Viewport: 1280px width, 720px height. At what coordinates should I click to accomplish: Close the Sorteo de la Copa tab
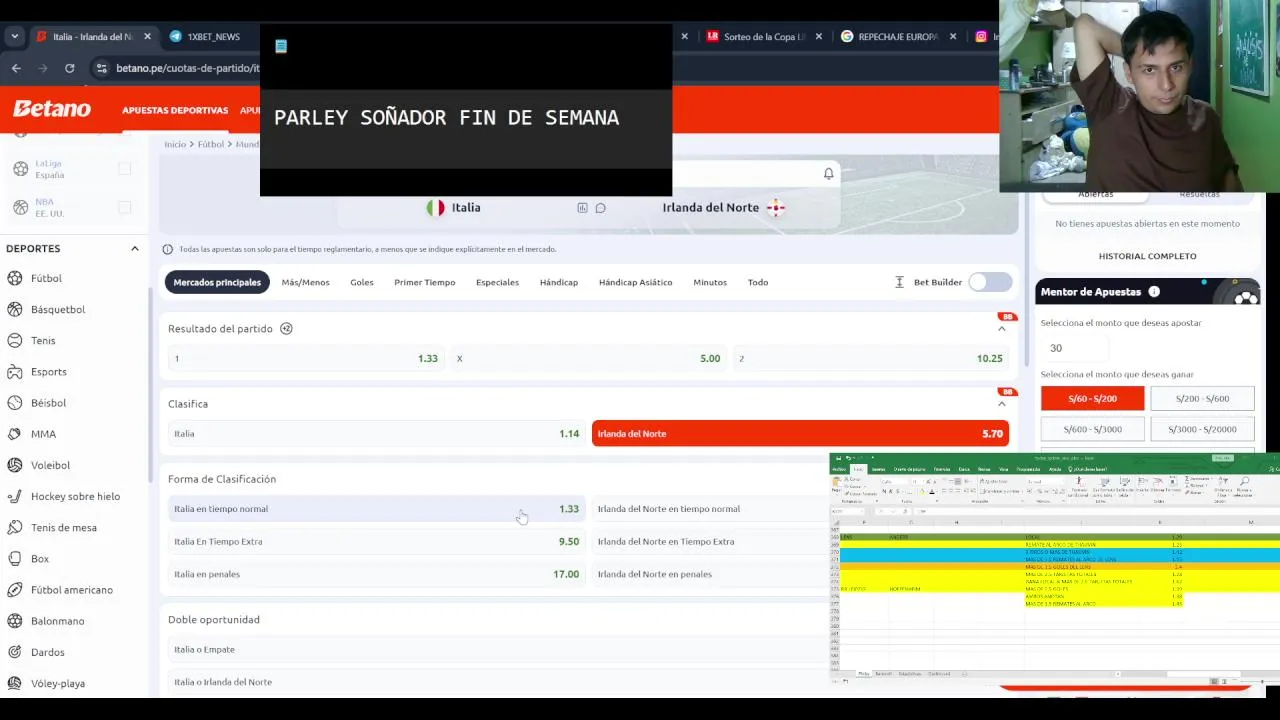tap(819, 36)
